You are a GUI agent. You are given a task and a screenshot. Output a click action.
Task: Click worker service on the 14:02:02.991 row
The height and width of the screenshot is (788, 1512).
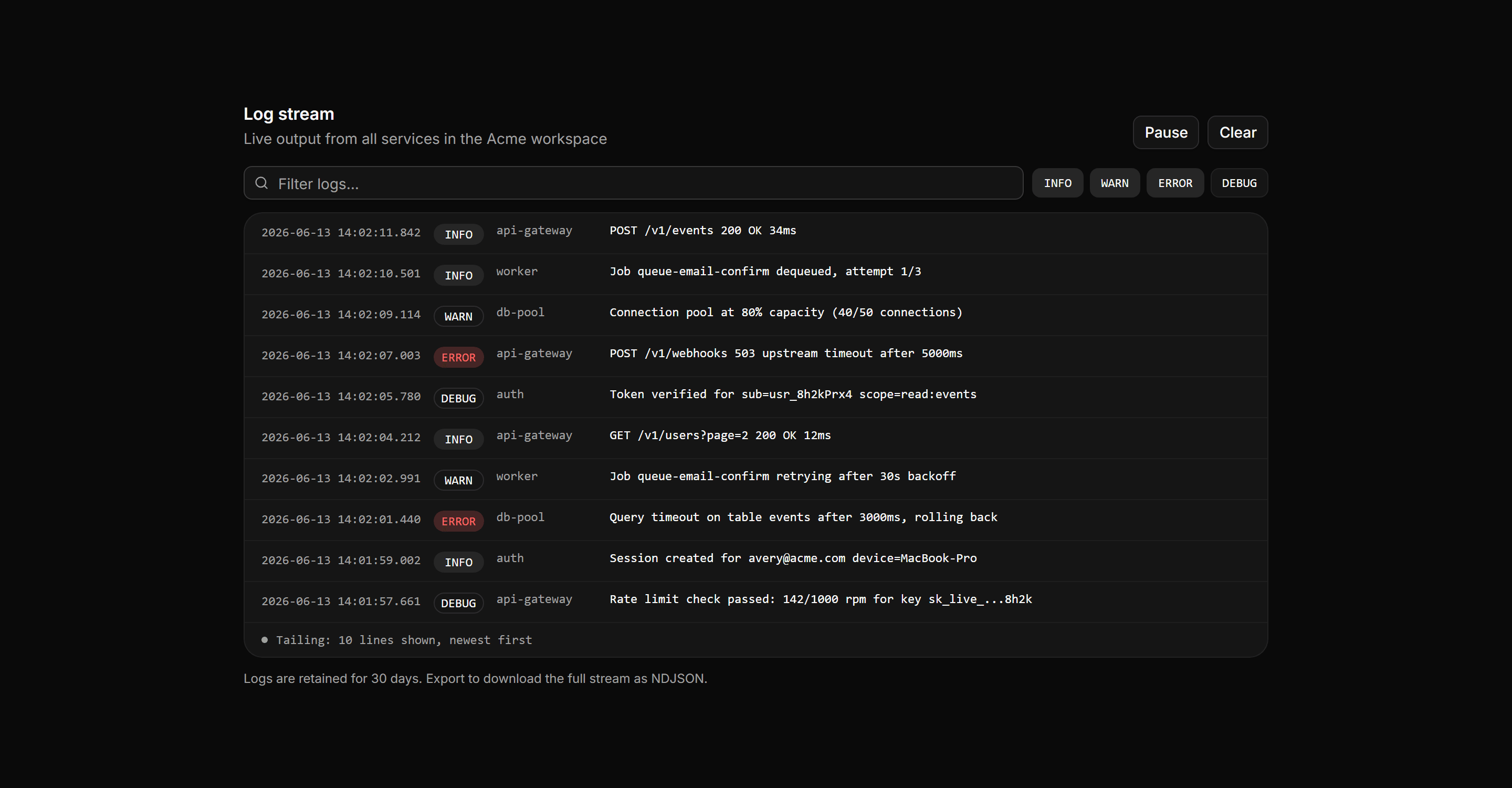517,476
